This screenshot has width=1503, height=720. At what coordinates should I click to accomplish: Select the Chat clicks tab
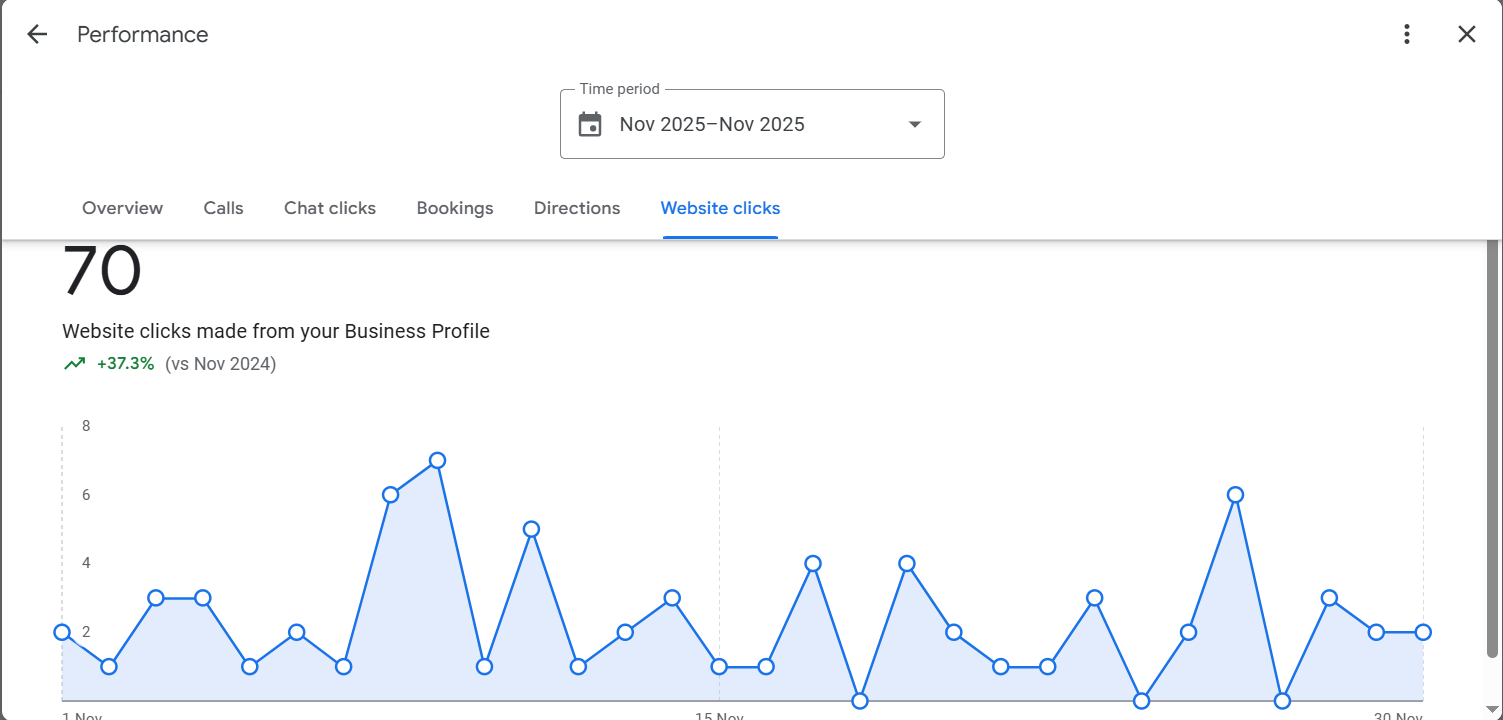pos(330,208)
